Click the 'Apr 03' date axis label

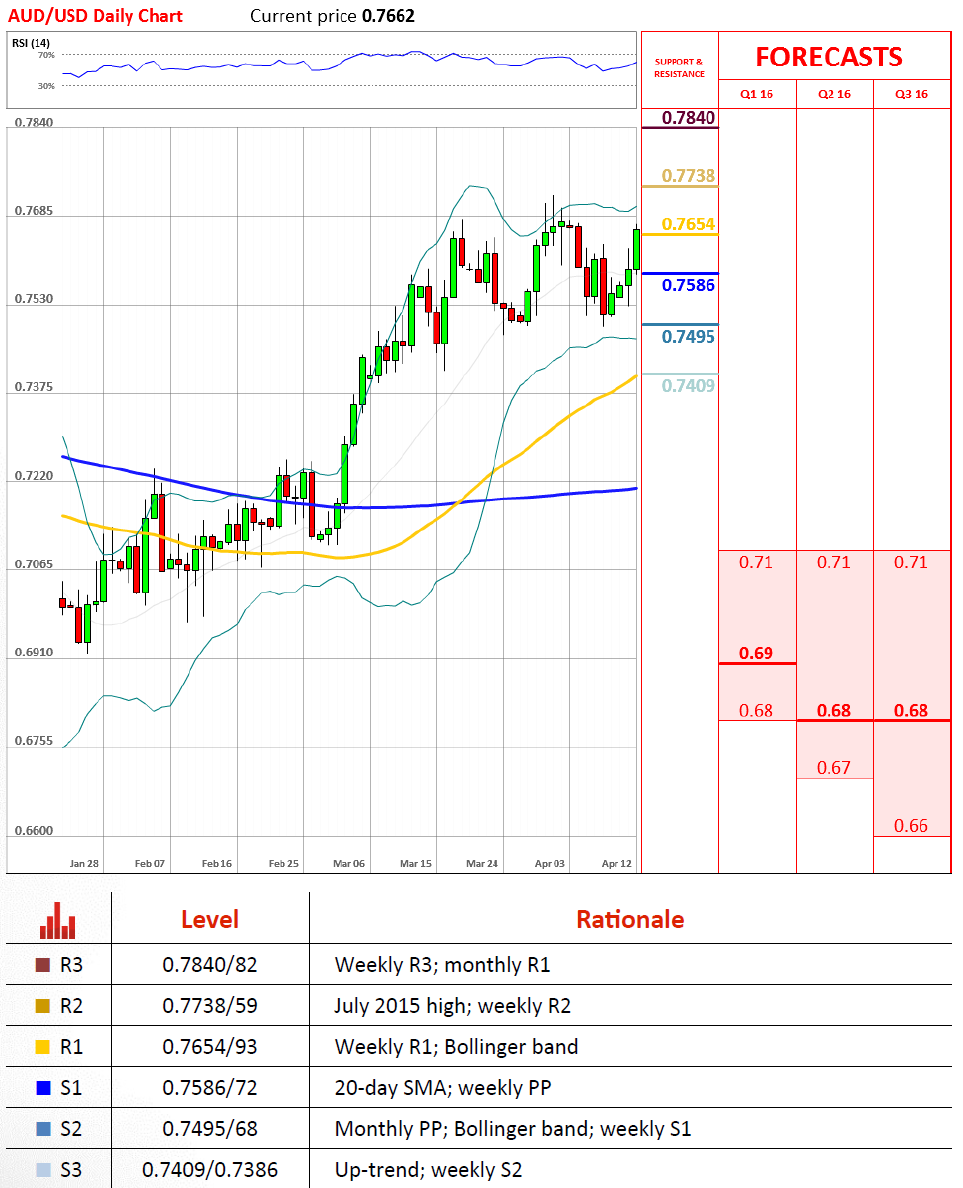[x=550, y=864]
